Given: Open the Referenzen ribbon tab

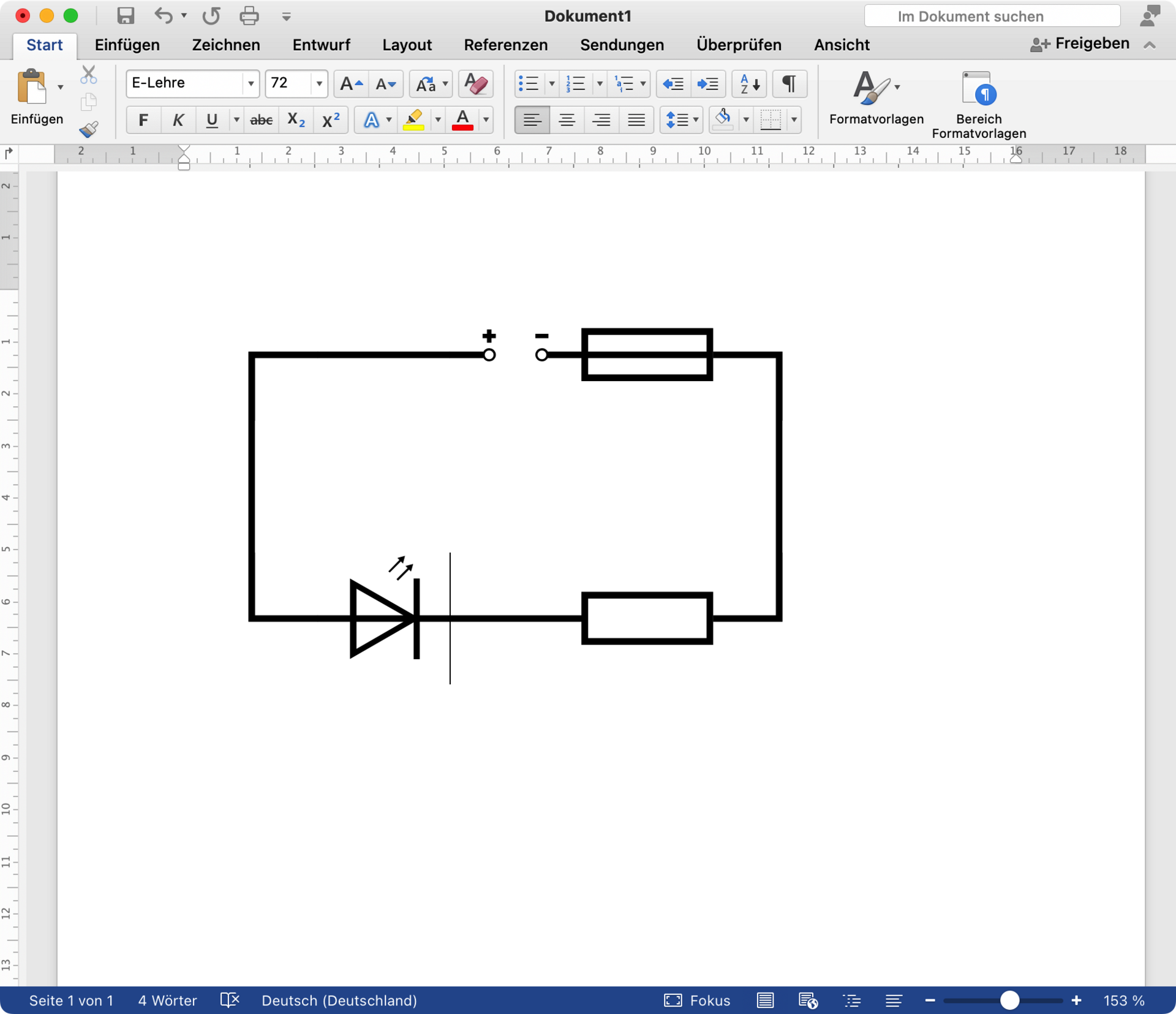Looking at the screenshot, I should pyautogui.click(x=505, y=45).
